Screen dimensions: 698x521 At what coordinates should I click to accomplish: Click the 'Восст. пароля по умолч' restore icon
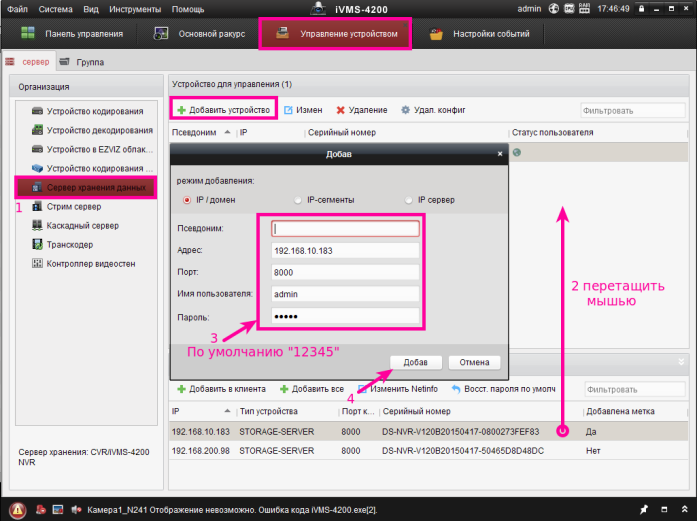click(457, 388)
